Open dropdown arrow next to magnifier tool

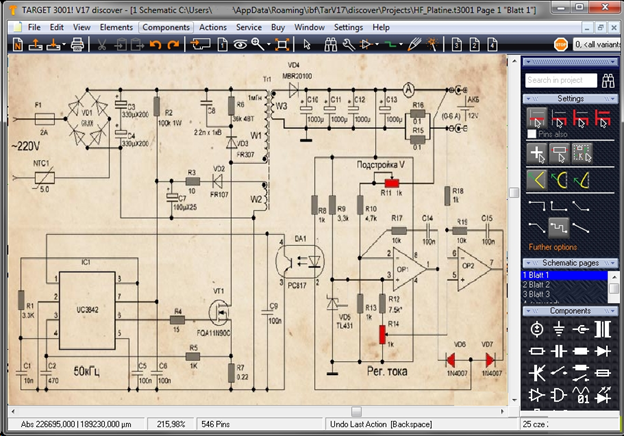point(269,44)
